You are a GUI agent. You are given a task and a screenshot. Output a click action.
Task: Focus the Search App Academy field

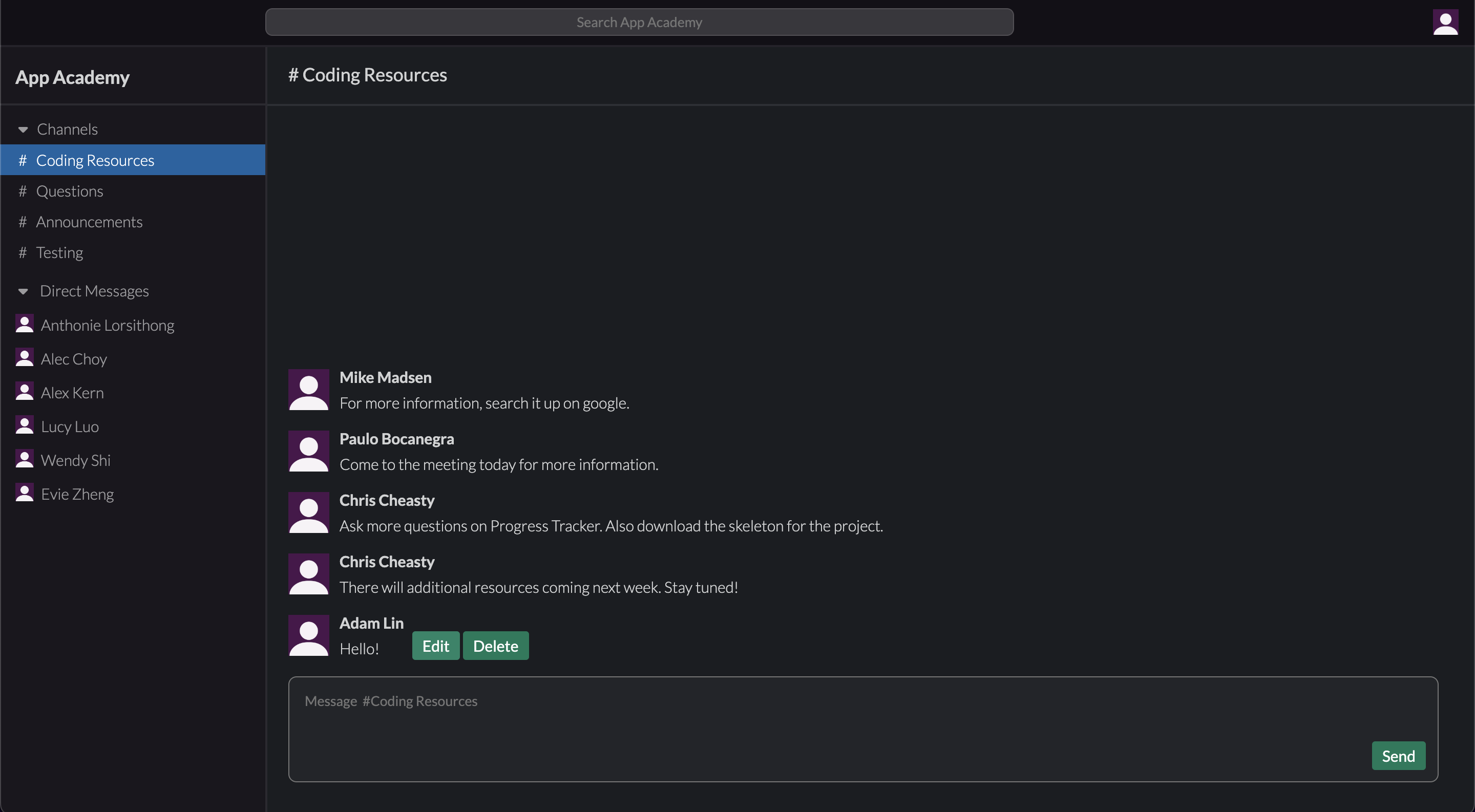pos(639,23)
